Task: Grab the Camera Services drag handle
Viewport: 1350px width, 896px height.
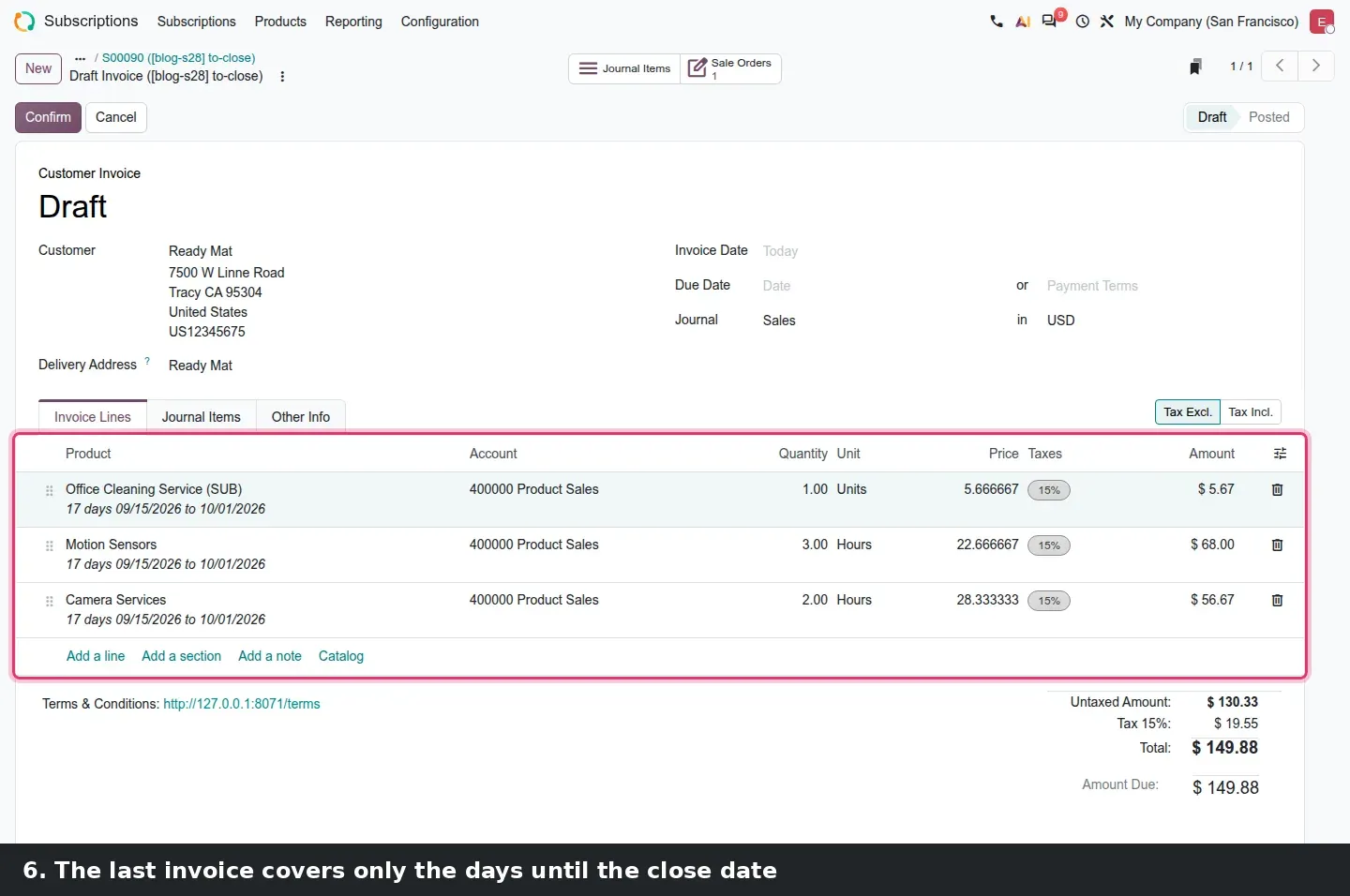Action: click(x=50, y=601)
